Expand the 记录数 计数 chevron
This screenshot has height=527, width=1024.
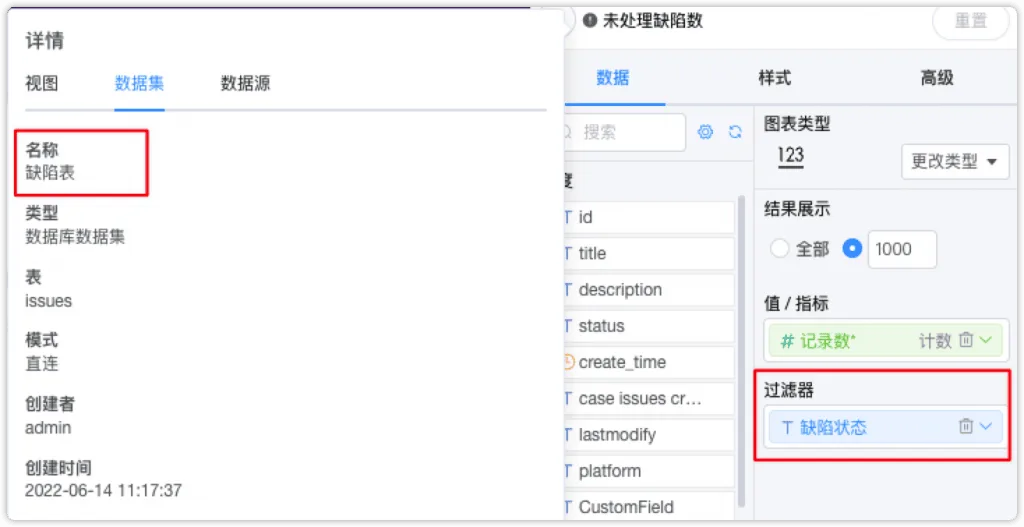pyautogui.click(x=985, y=340)
